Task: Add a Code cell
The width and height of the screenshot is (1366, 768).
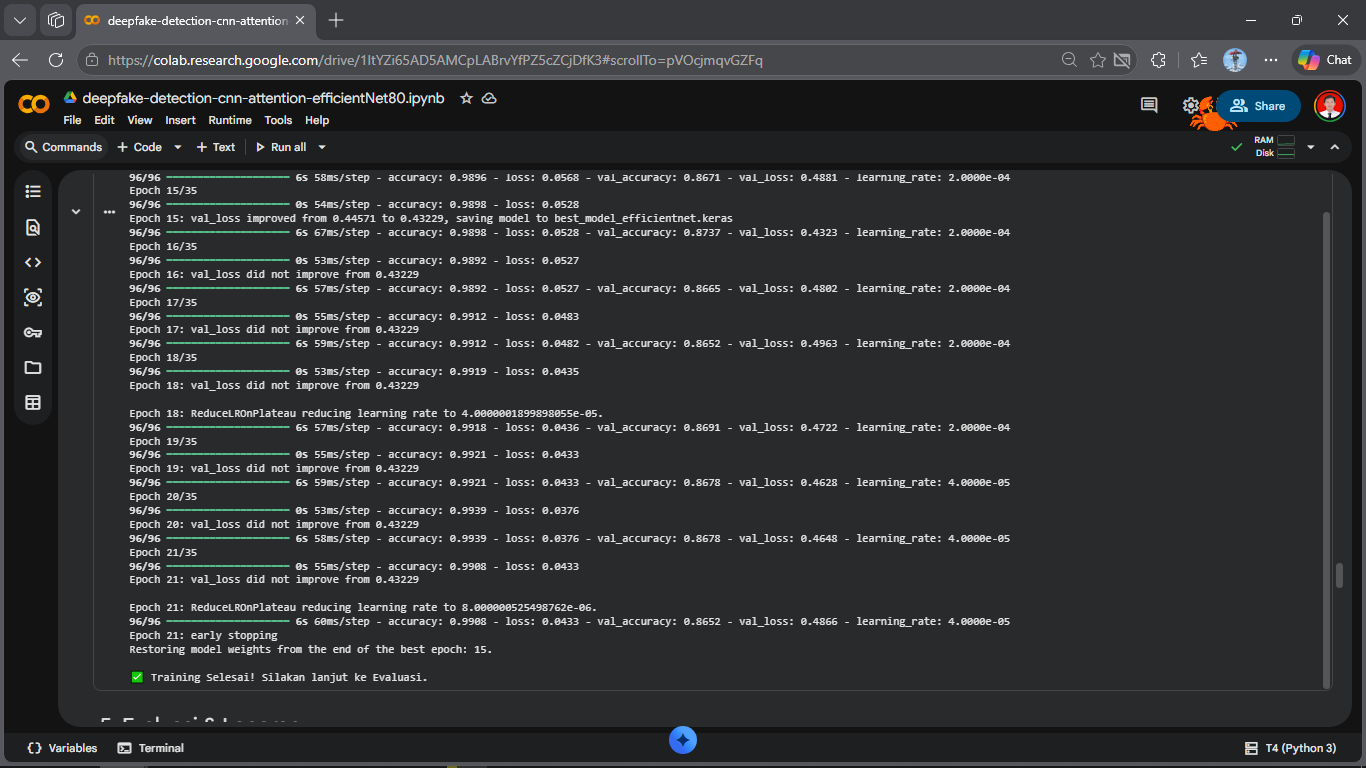Action: pos(139,147)
